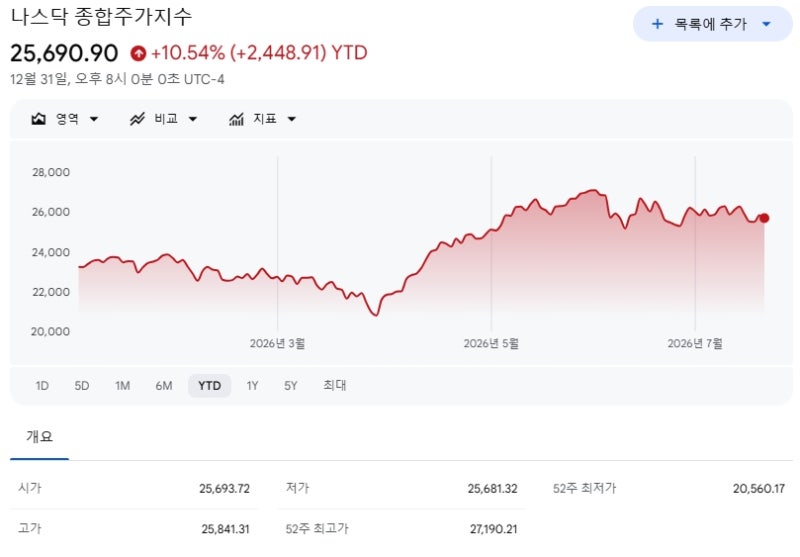Click the area chart type icon

click(x=39, y=119)
